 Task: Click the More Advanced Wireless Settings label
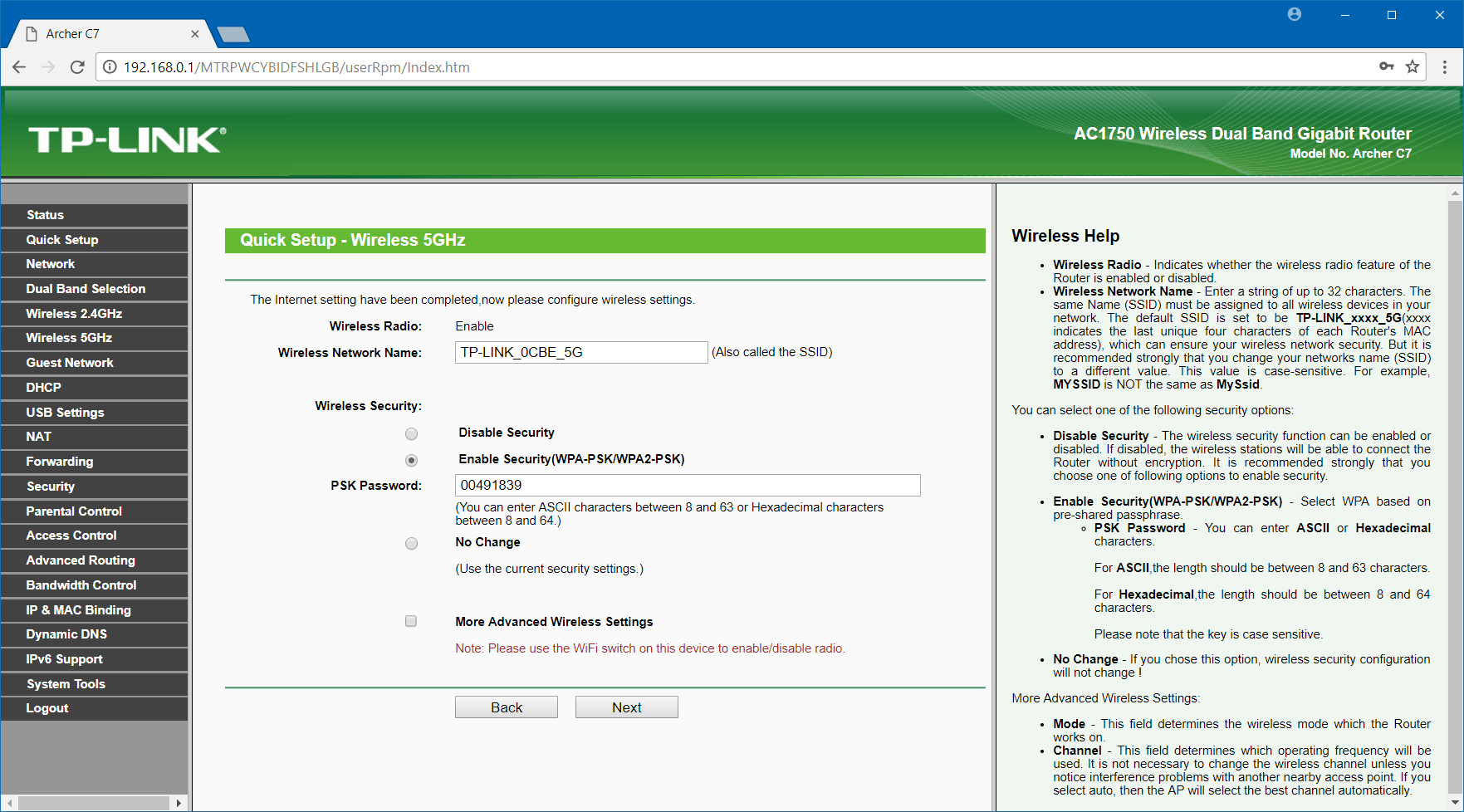554,622
